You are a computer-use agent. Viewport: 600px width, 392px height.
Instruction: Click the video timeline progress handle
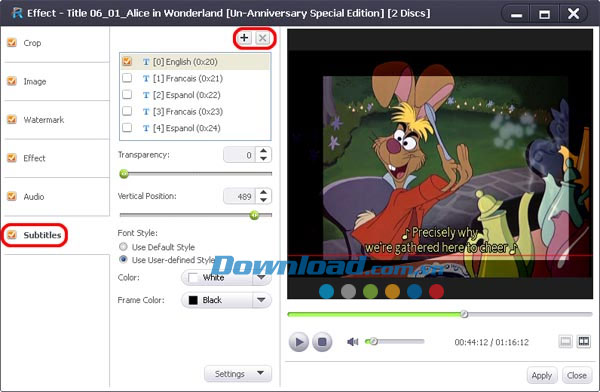point(464,314)
